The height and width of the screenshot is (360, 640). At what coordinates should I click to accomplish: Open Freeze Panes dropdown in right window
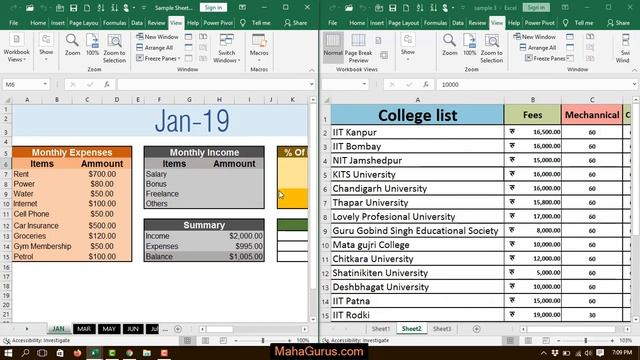[x=547, y=58]
